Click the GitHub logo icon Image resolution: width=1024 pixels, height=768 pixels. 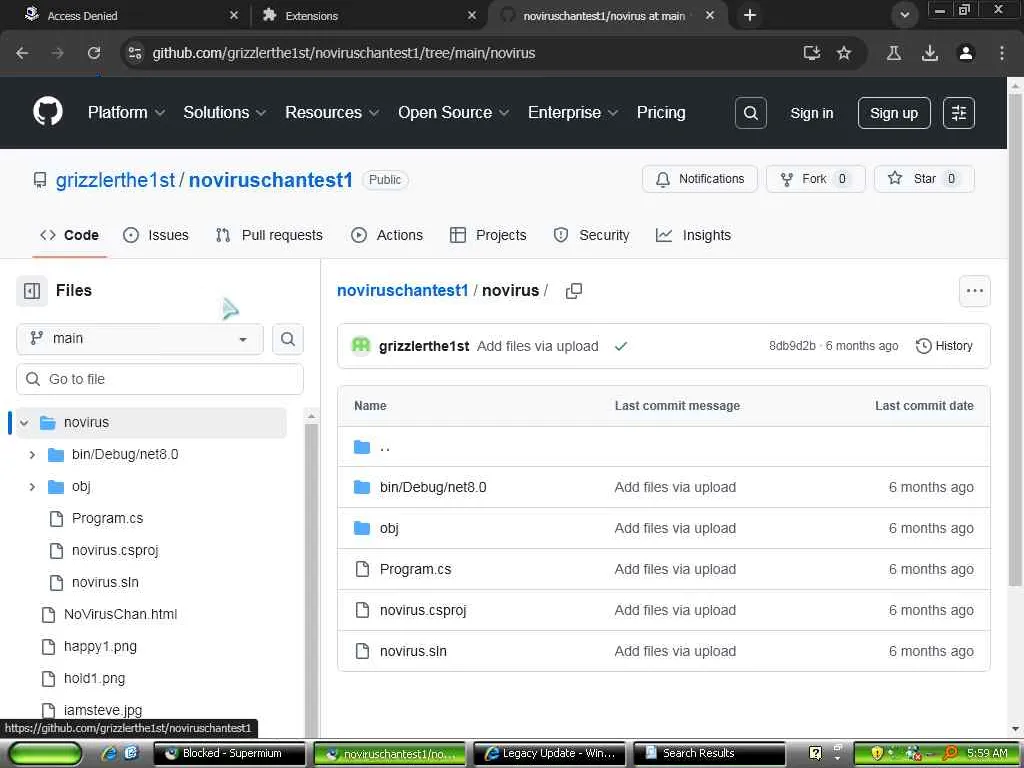(48, 112)
